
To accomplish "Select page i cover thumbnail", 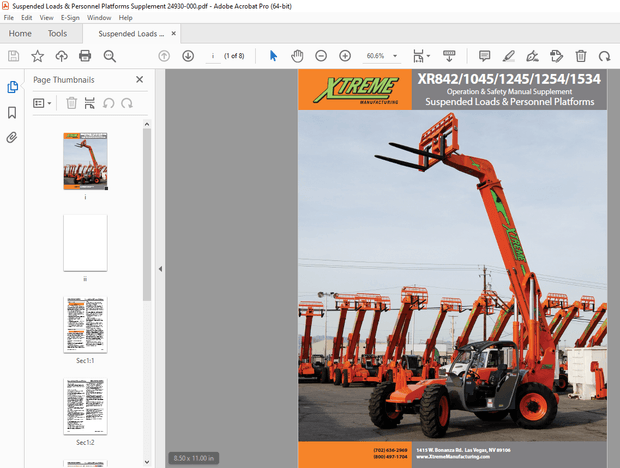I will pos(85,161).
